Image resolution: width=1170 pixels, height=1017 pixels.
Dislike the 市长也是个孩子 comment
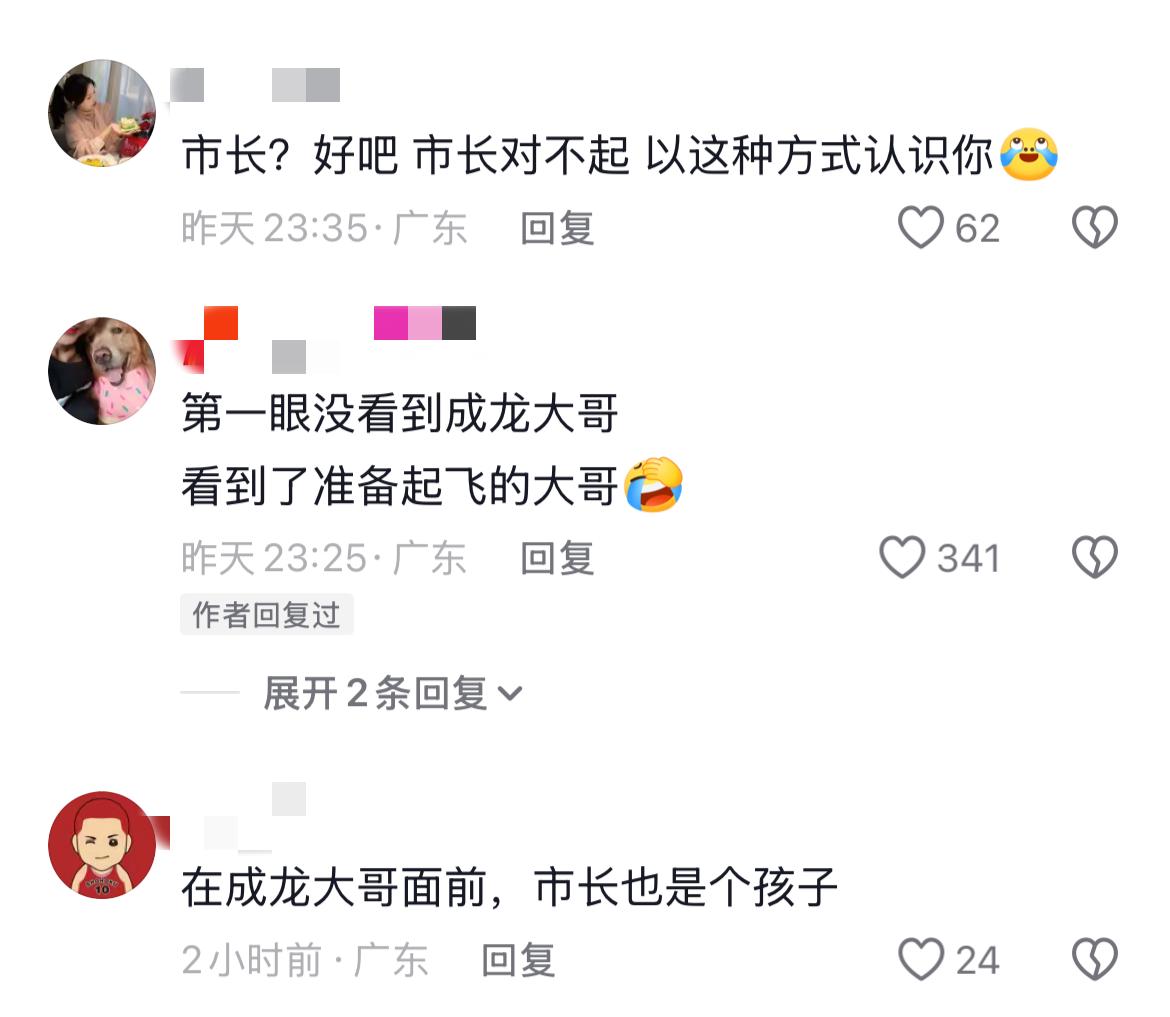(x=1095, y=960)
